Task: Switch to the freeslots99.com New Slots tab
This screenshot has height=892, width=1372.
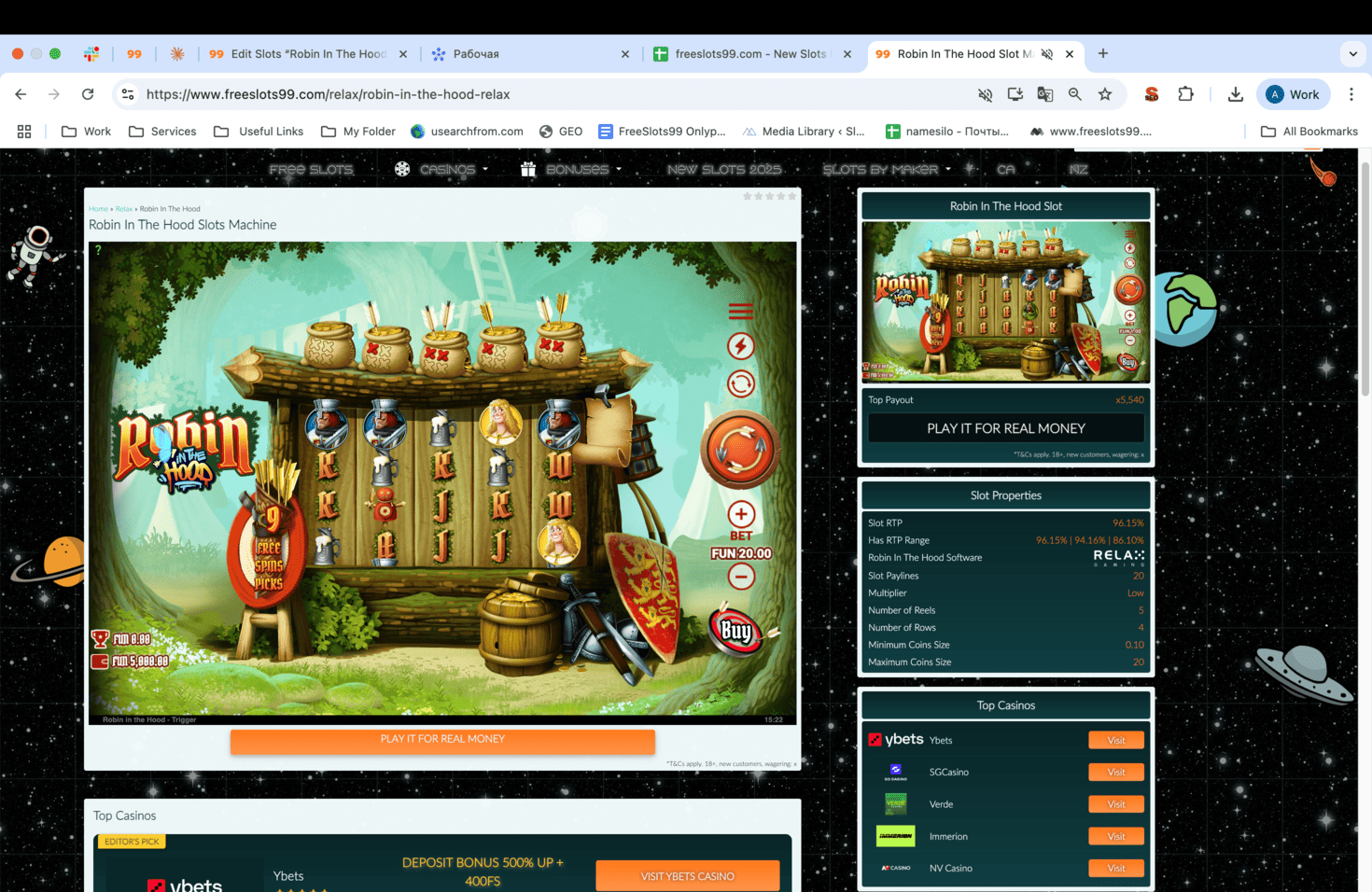Action: click(x=747, y=53)
